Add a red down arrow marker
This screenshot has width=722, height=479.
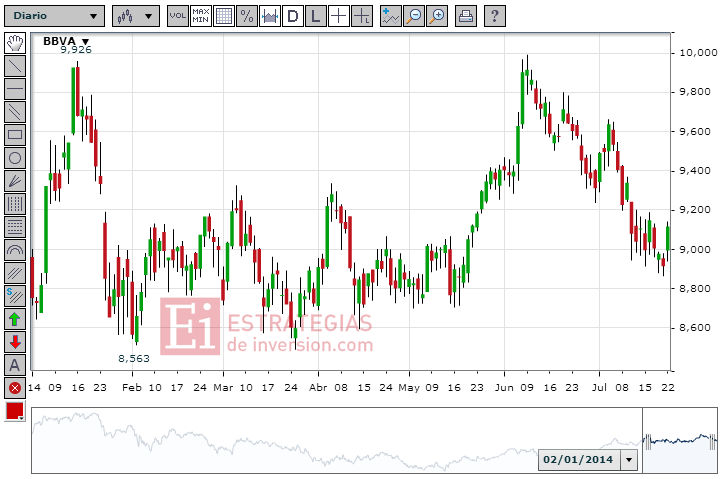(x=15, y=342)
